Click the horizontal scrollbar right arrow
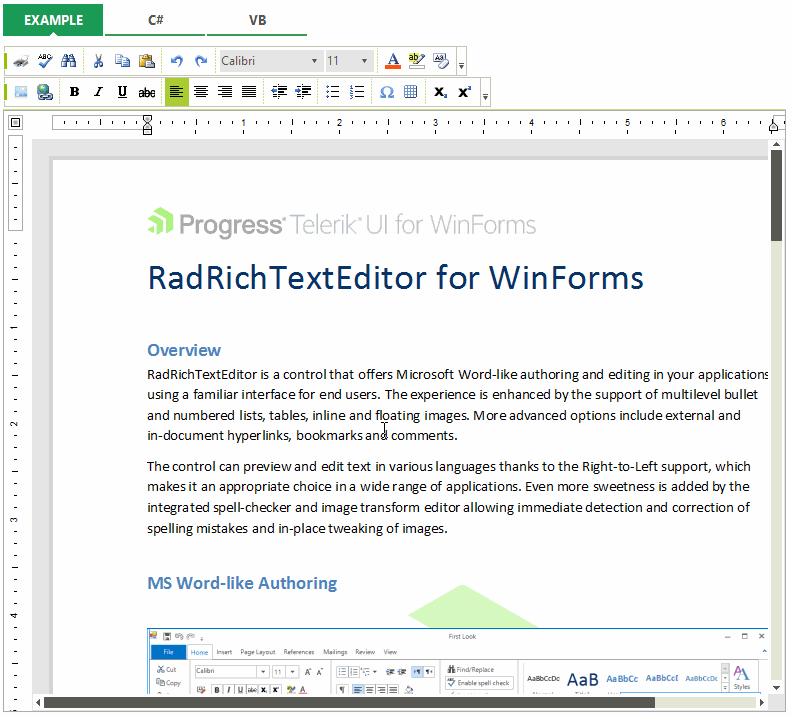The height and width of the screenshot is (717, 792). [x=762, y=702]
